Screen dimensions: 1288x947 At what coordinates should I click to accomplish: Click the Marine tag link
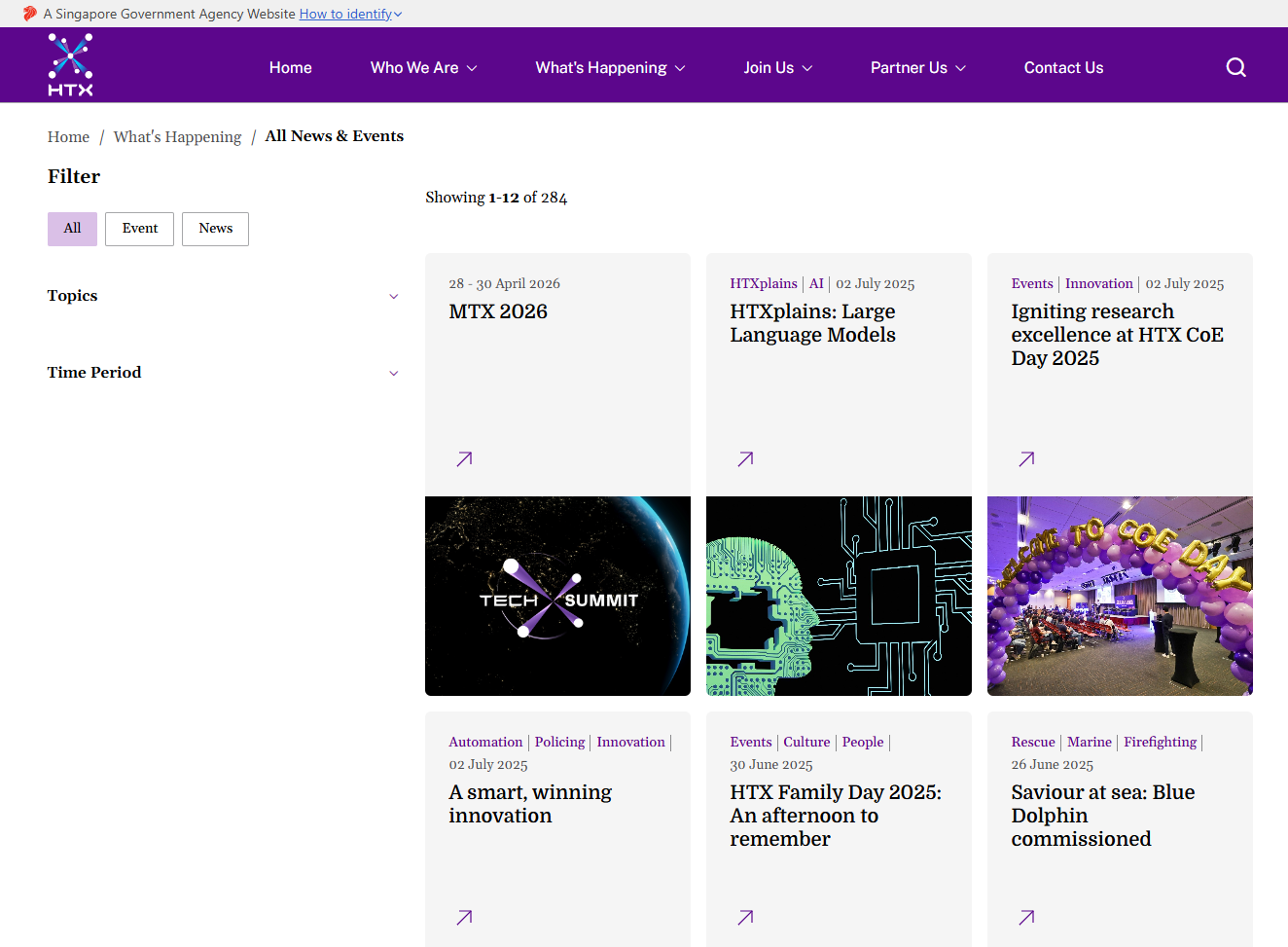1090,742
